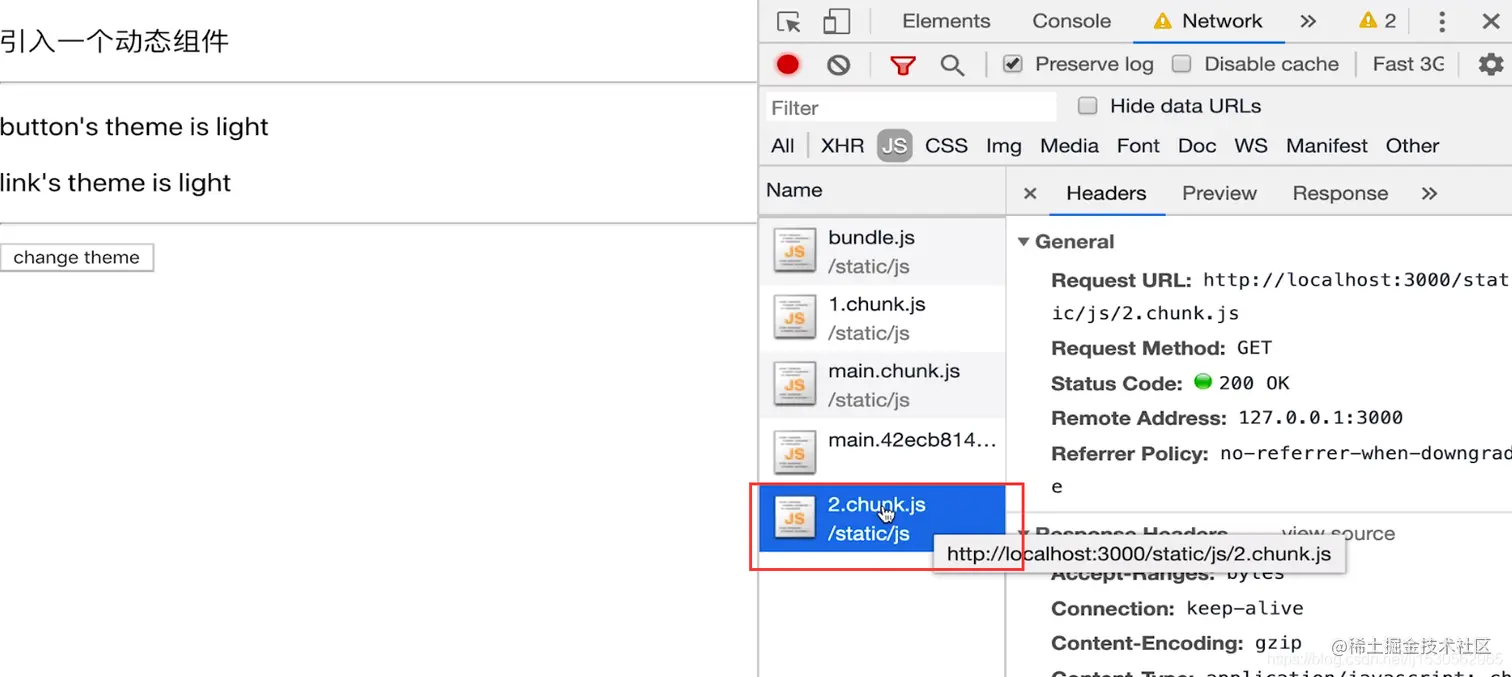Select the main.chunk.js request name
The image size is (1512, 677).
coord(894,371)
